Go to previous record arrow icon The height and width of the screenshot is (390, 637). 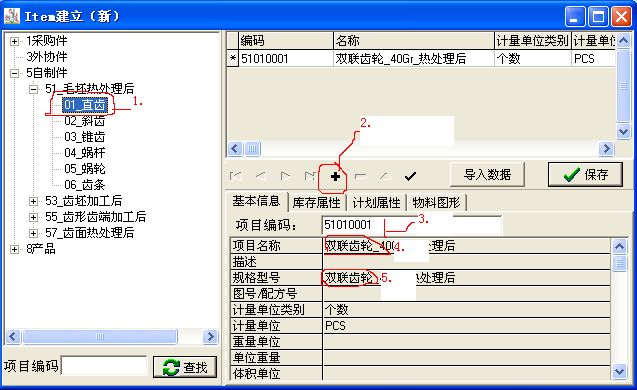tap(260, 176)
